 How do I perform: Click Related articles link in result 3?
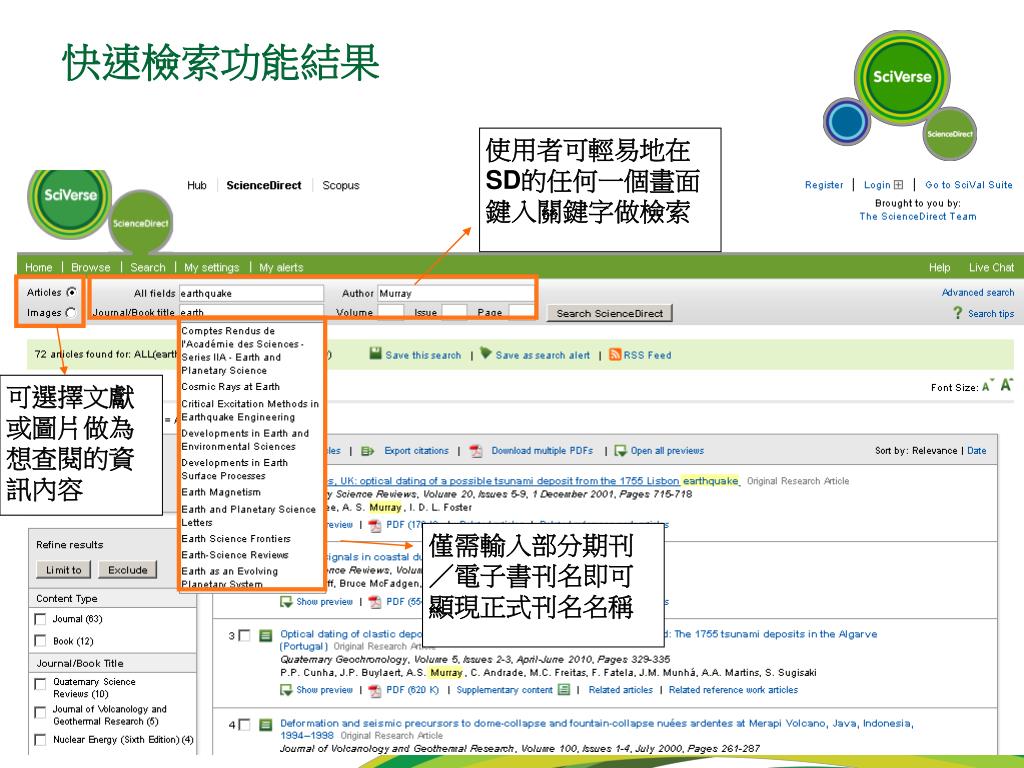tap(620, 690)
